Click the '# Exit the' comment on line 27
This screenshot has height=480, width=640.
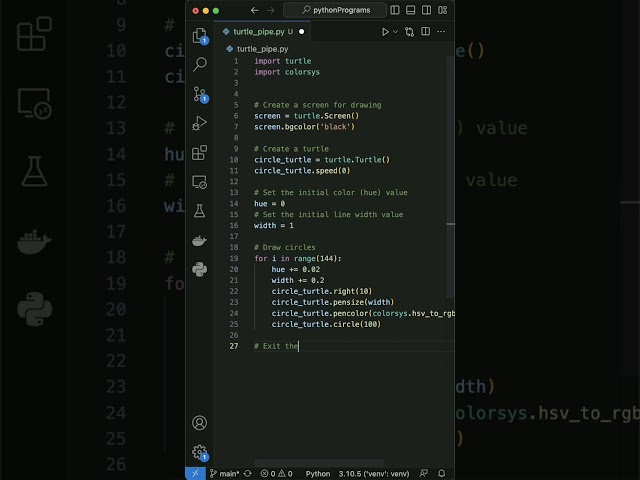pos(276,346)
